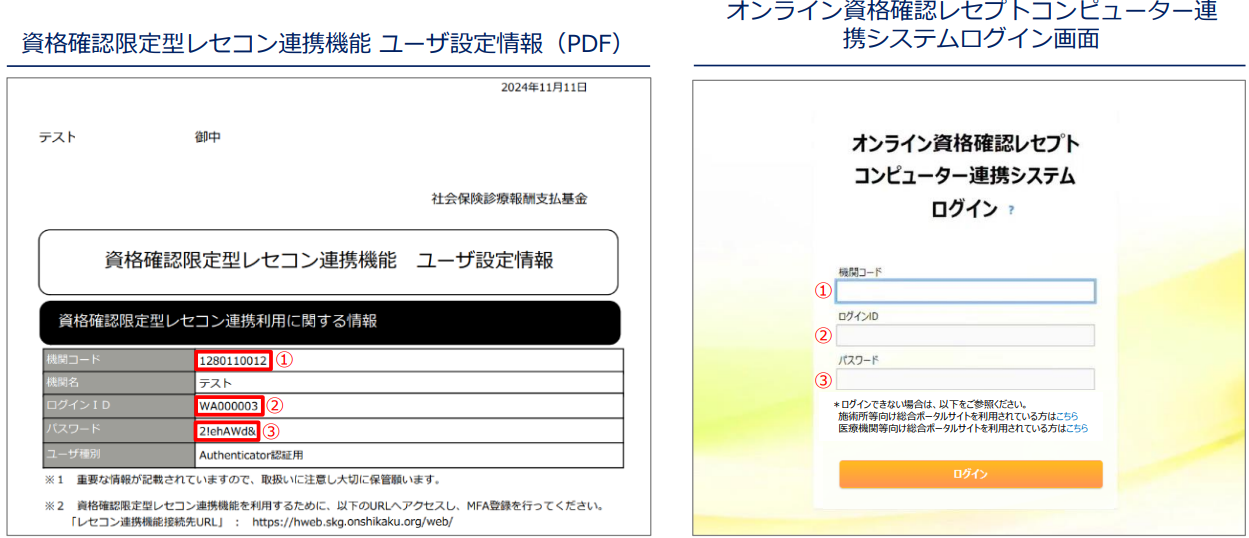
Task: Click into the パスワード input box
Action: [x=965, y=379]
